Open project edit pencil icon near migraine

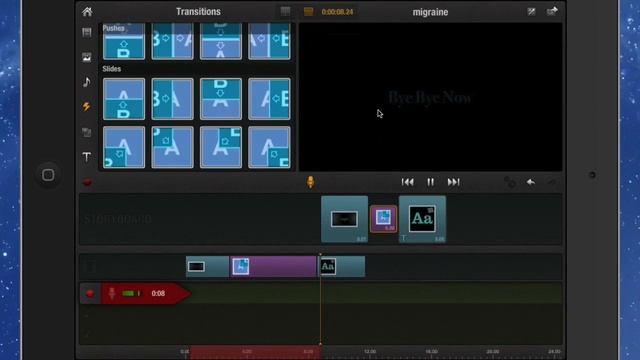pos(531,11)
